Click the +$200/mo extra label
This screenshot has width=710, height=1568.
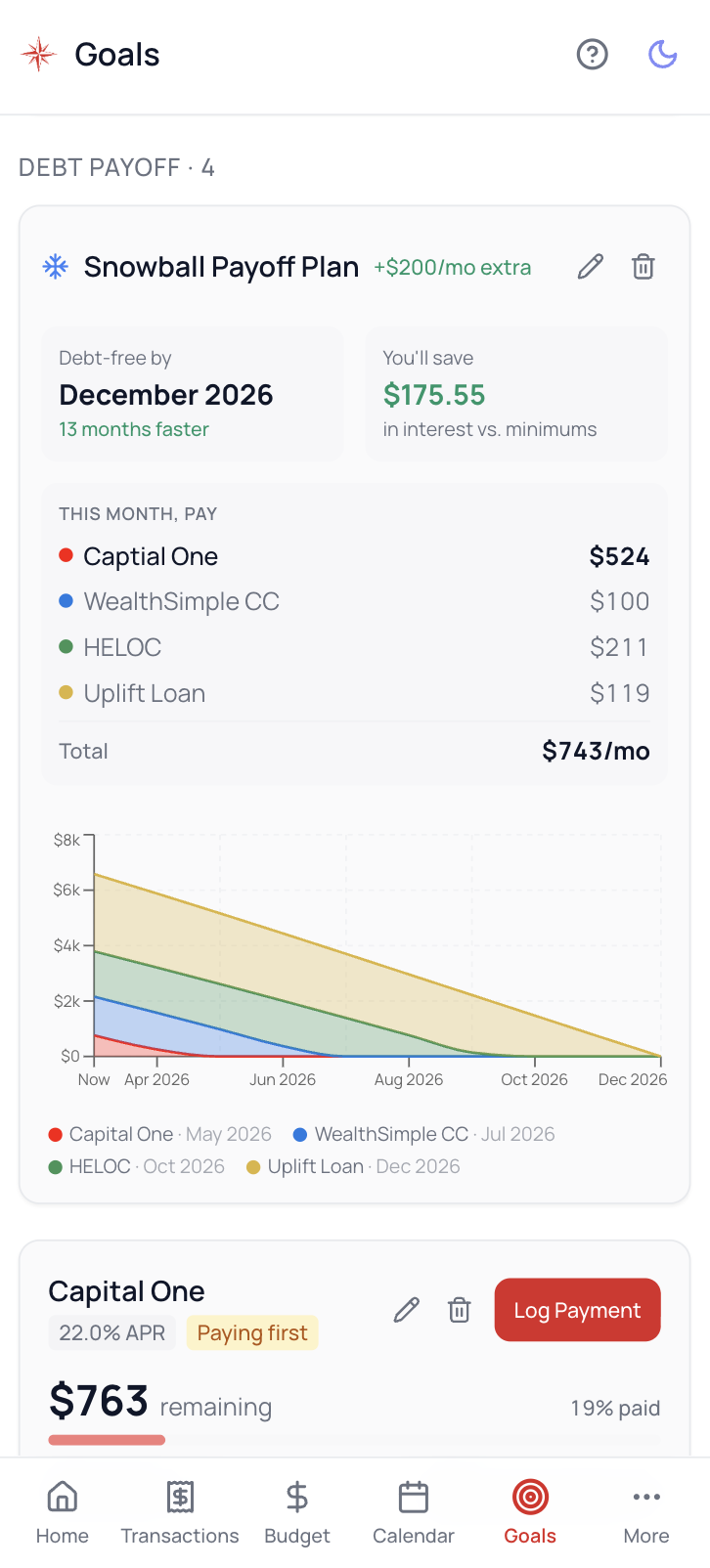453,268
